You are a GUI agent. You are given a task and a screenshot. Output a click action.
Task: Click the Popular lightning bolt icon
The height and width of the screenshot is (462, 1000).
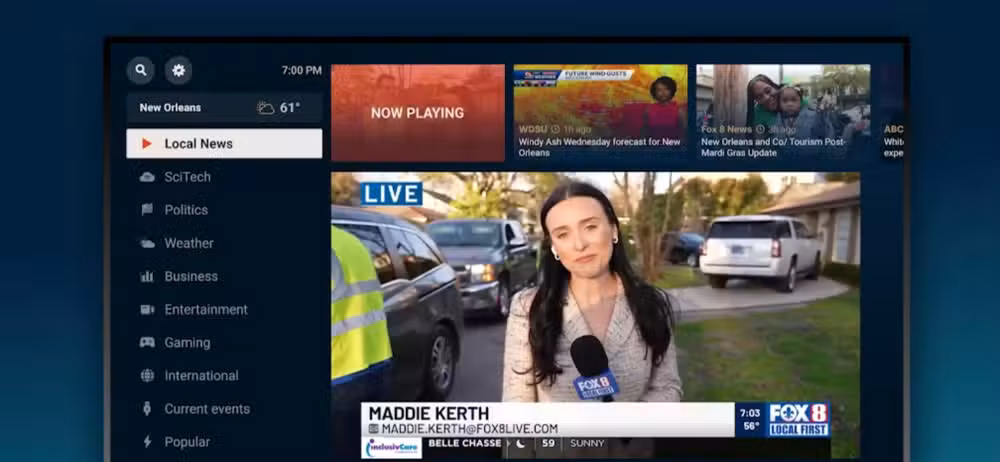(x=147, y=442)
